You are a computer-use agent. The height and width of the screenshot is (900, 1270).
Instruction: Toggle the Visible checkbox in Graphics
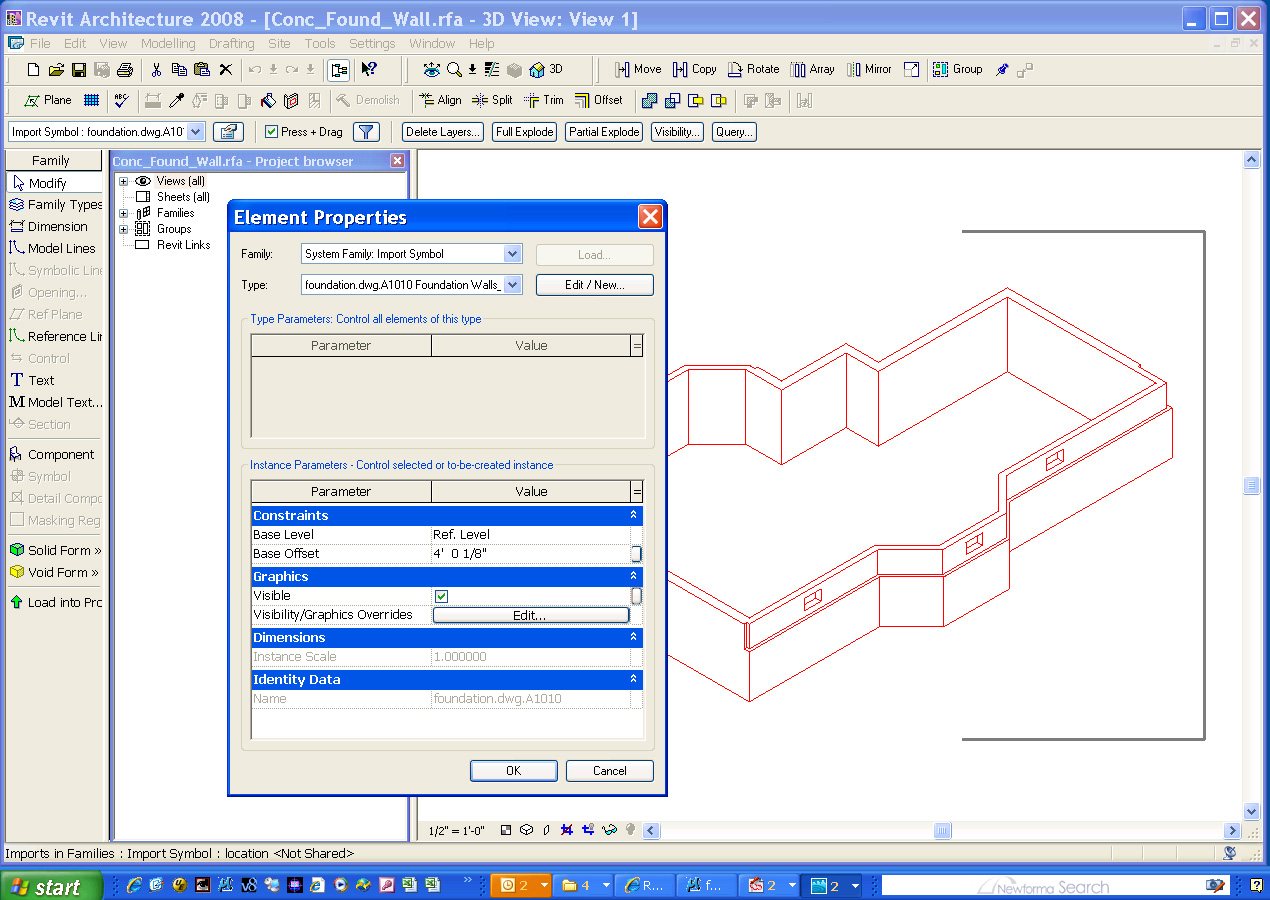tap(441, 596)
